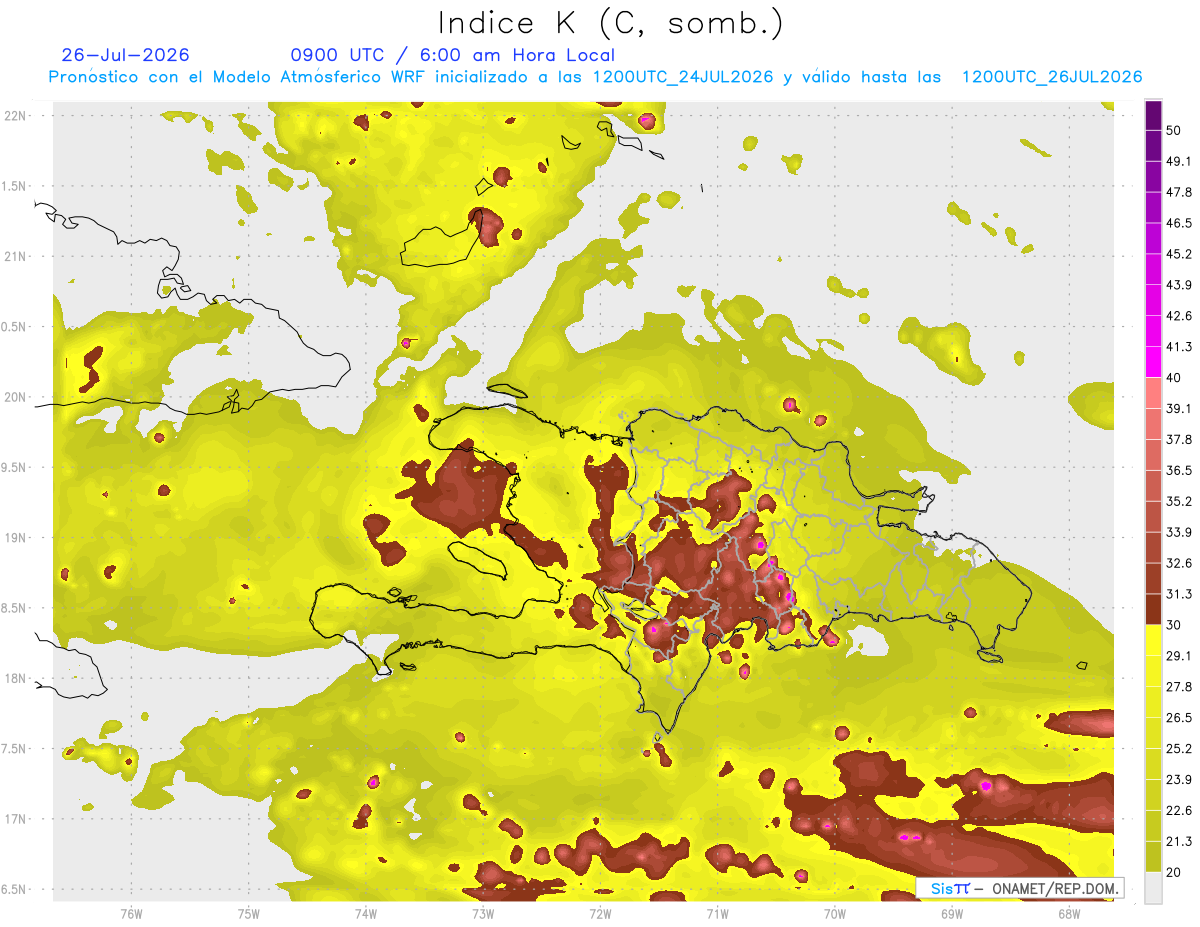This screenshot has width=1200, height=927.
Task: Click the "20N" latitude axis label
Action: pyautogui.click(x=16, y=397)
